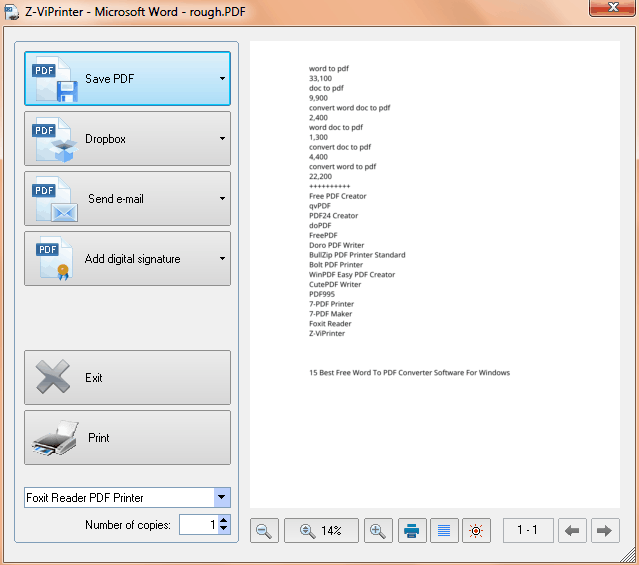Increase the number of copies
The height and width of the screenshot is (565, 639).
pyautogui.click(x=224, y=520)
